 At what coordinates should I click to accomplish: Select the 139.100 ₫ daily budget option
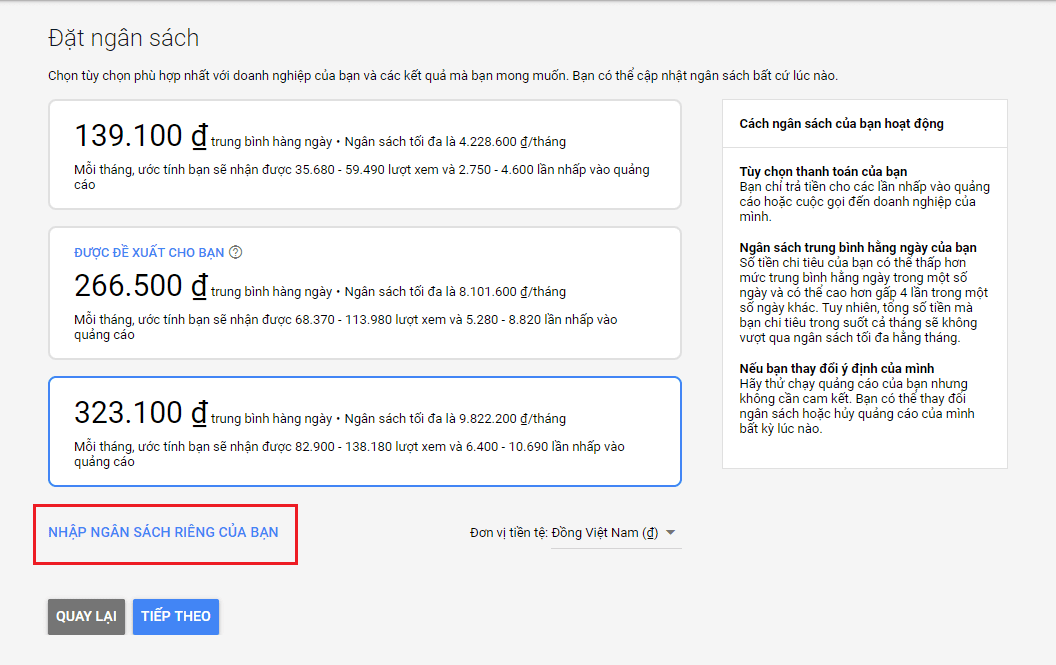tap(364, 154)
